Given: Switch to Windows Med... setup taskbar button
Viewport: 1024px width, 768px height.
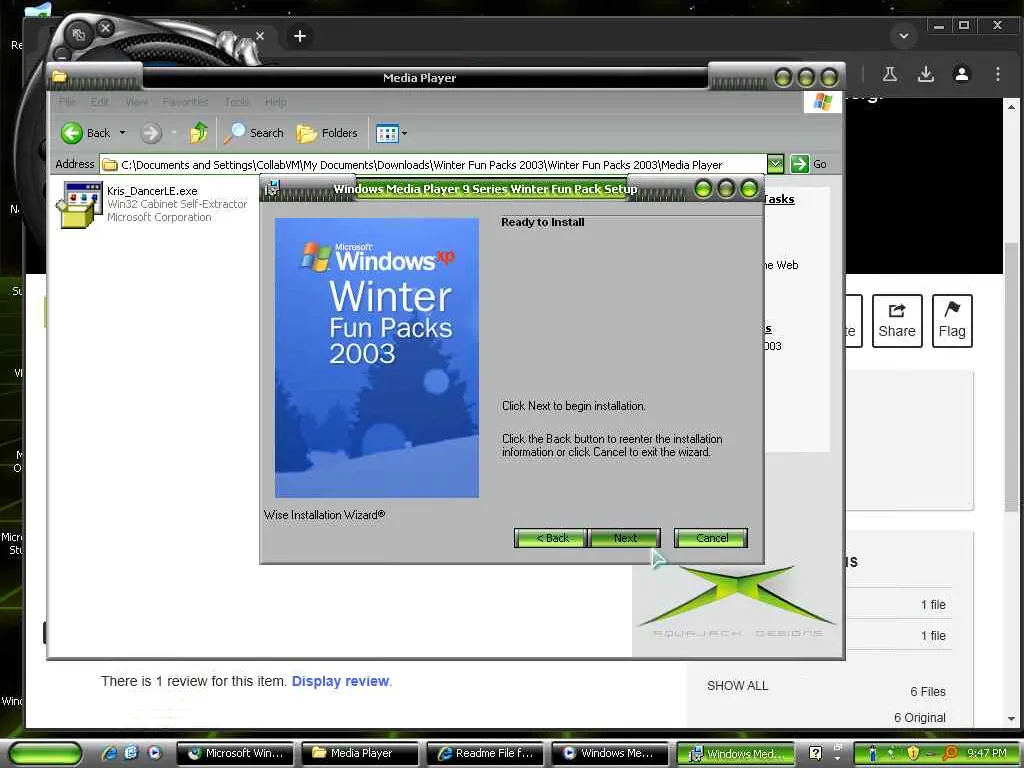Looking at the screenshot, I should pos(735,754).
